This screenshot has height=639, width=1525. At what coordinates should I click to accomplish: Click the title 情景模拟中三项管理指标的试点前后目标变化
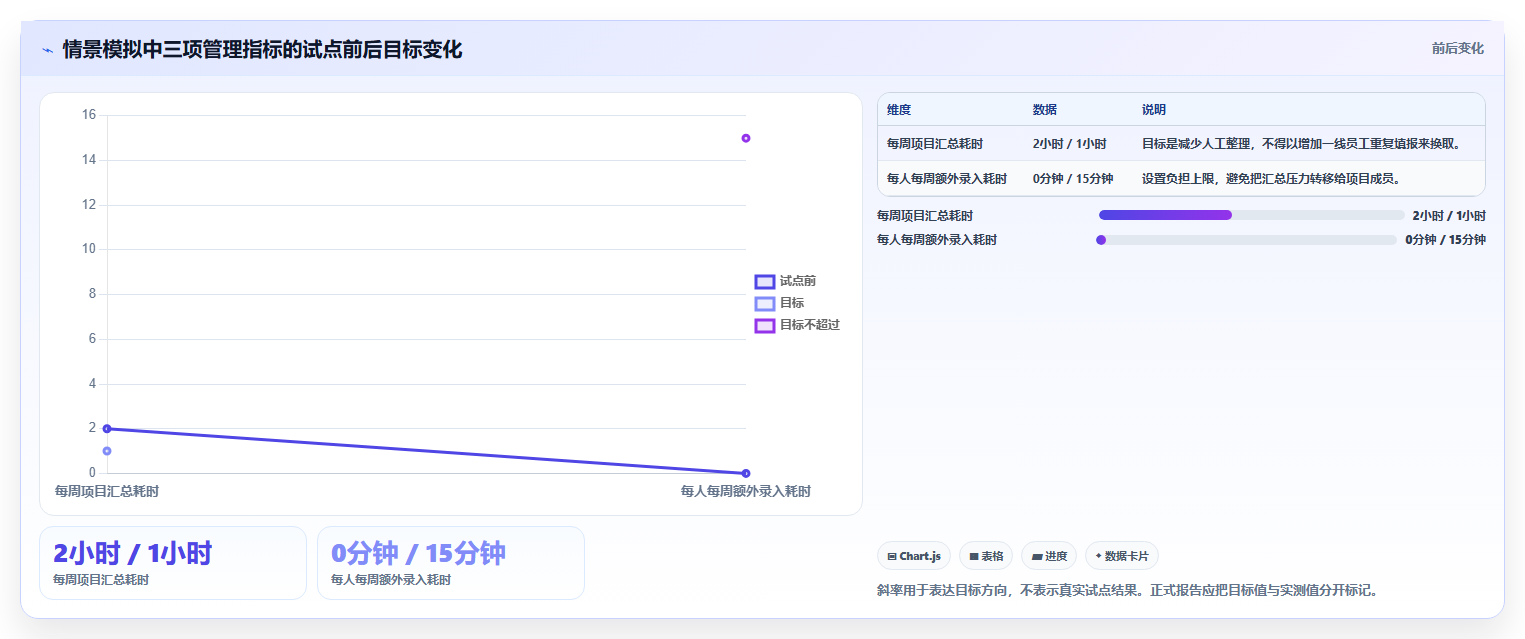[x=262, y=50]
